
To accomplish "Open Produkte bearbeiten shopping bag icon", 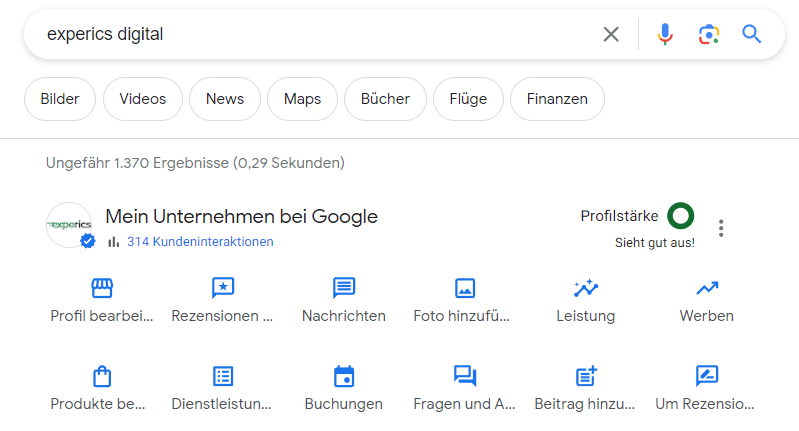I will pos(102,376).
